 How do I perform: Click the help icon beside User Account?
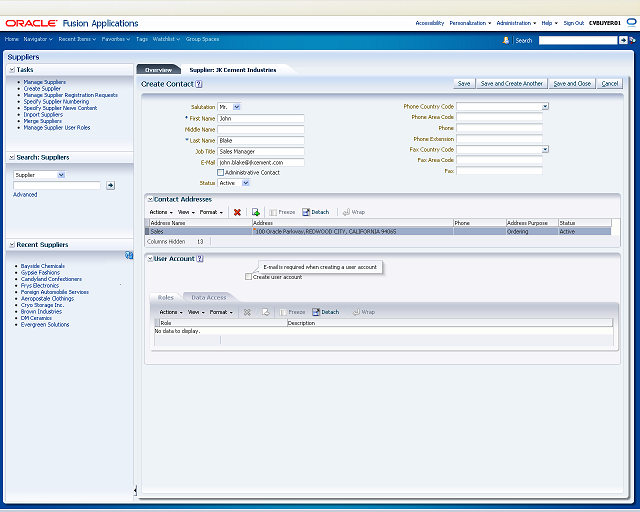(200, 258)
